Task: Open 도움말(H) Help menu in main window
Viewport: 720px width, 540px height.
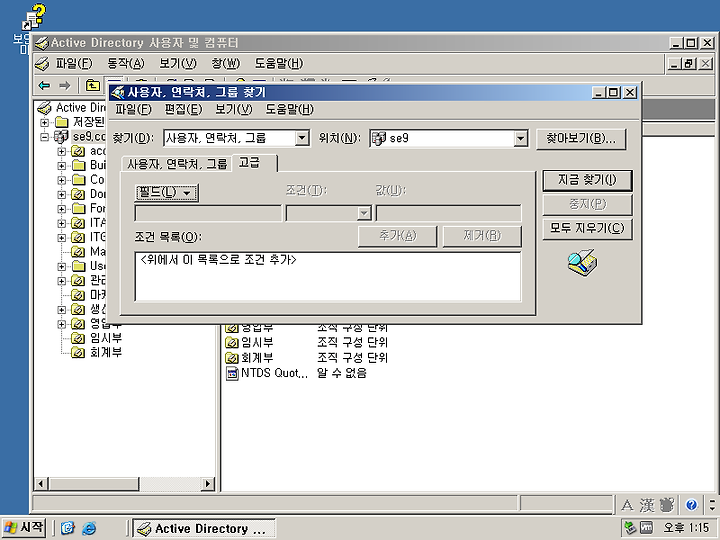Action: [279, 63]
